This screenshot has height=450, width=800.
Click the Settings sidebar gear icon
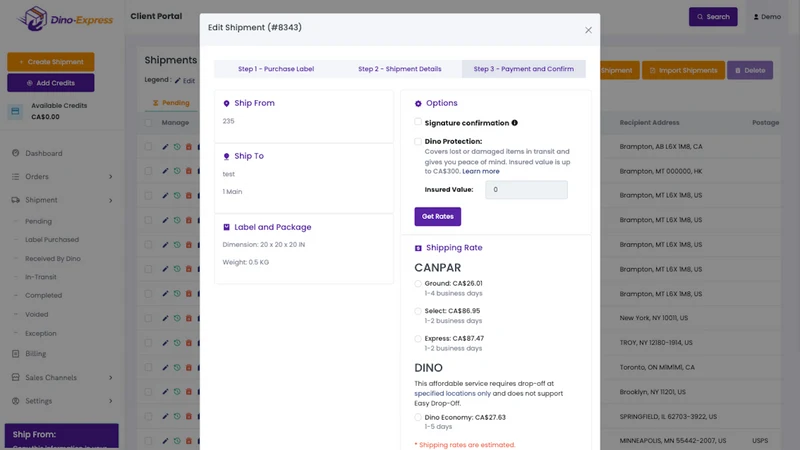pos(15,401)
